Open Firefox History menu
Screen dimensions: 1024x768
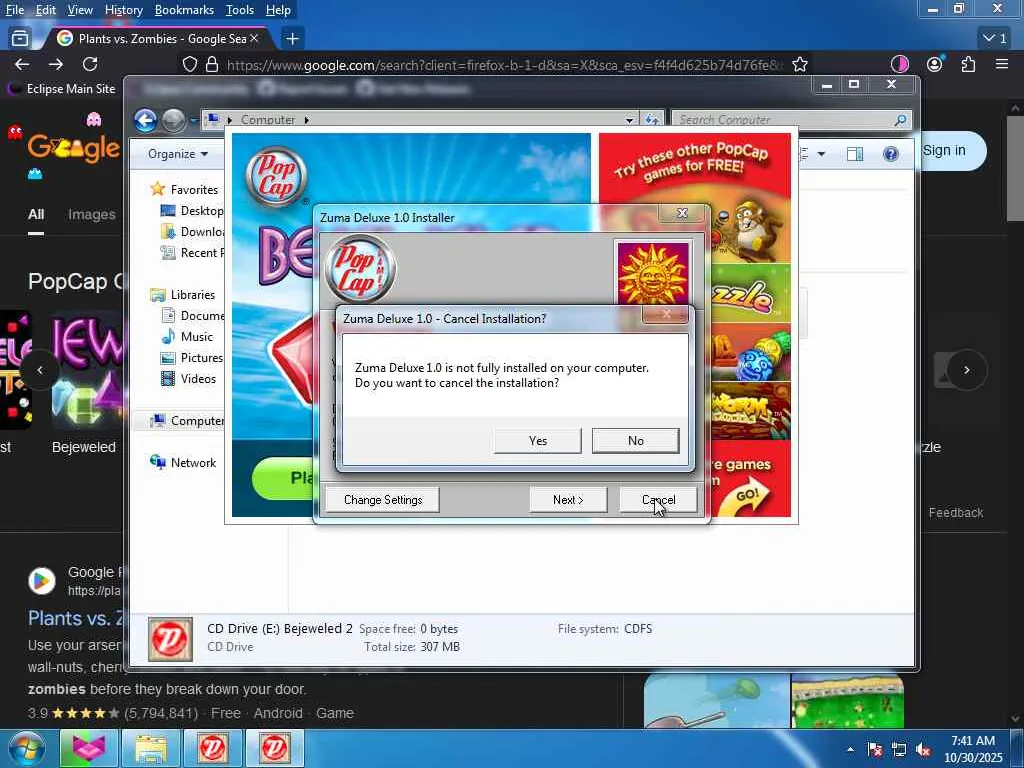[123, 10]
